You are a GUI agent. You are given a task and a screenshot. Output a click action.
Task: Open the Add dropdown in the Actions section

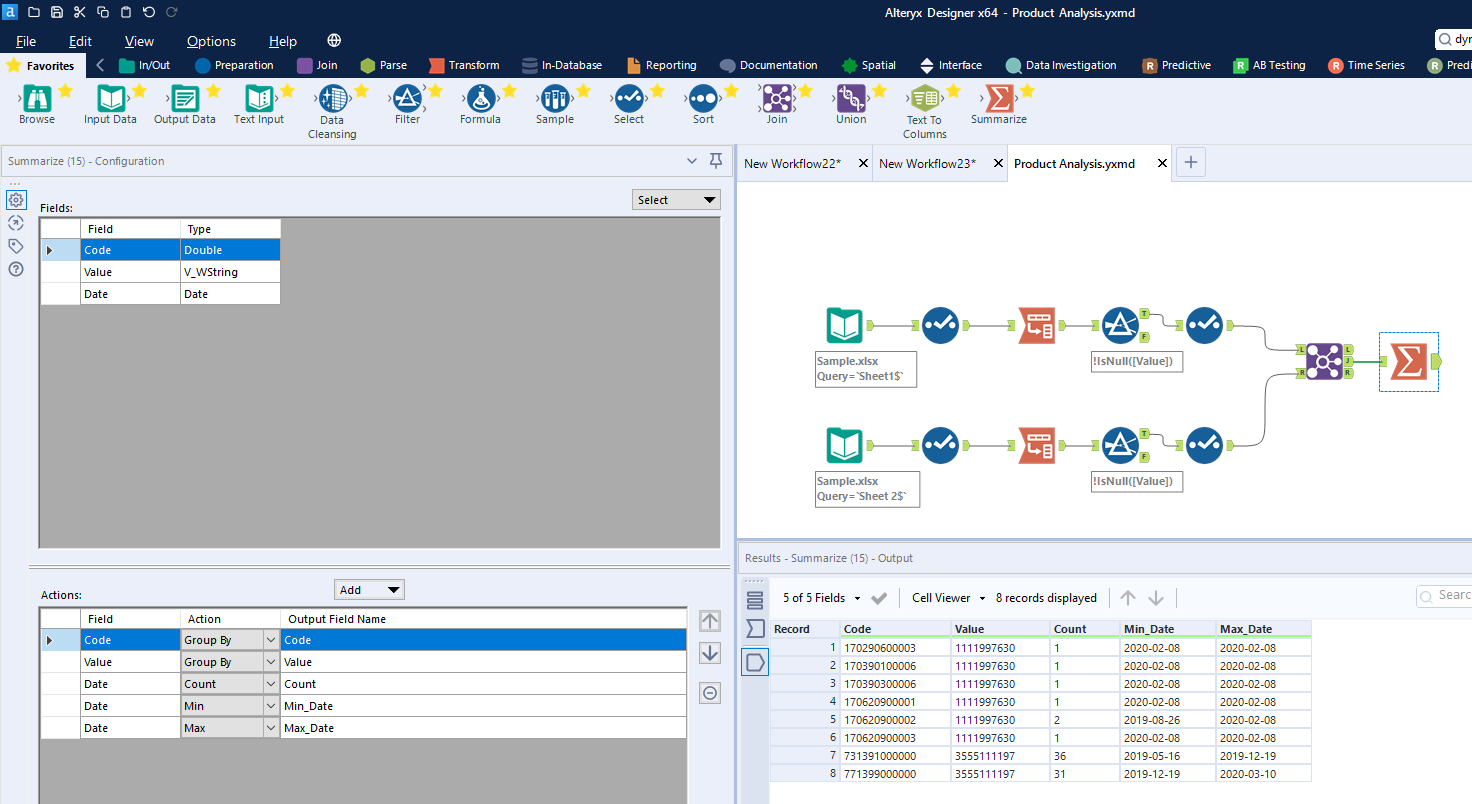pyautogui.click(x=369, y=589)
